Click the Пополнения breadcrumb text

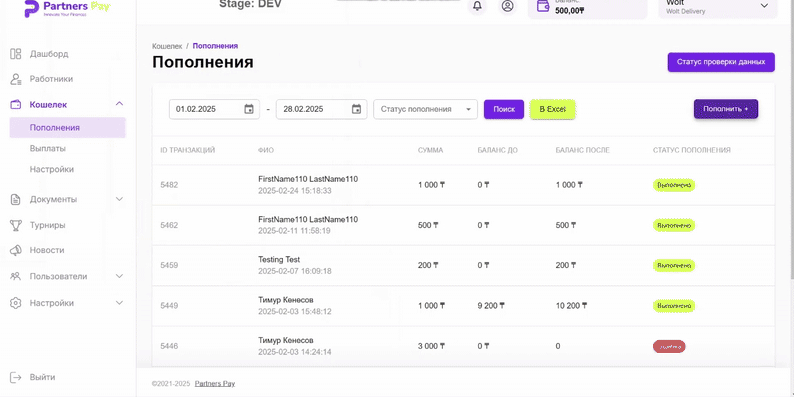coord(215,46)
